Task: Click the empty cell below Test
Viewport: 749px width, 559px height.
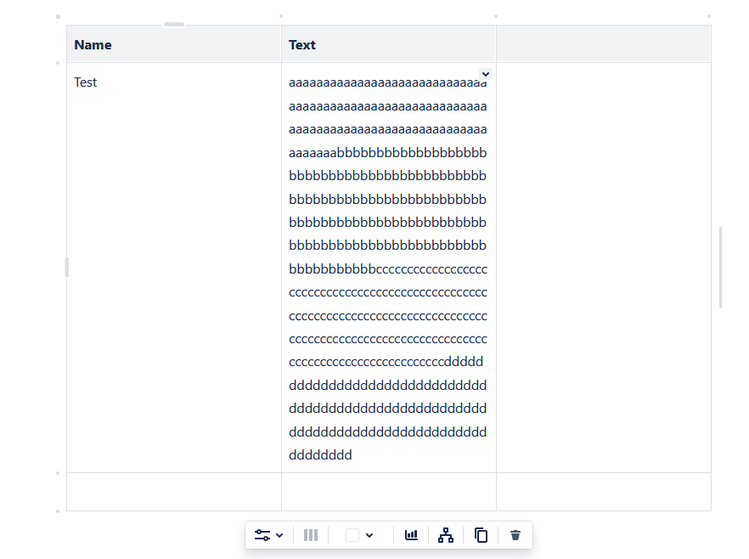Action: (174, 492)
